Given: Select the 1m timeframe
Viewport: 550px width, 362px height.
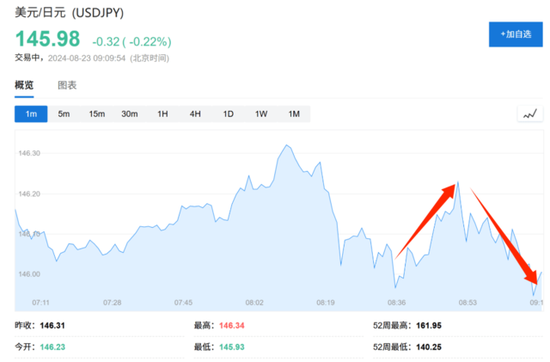Looking at the screenshot, I should click(31, 114).
